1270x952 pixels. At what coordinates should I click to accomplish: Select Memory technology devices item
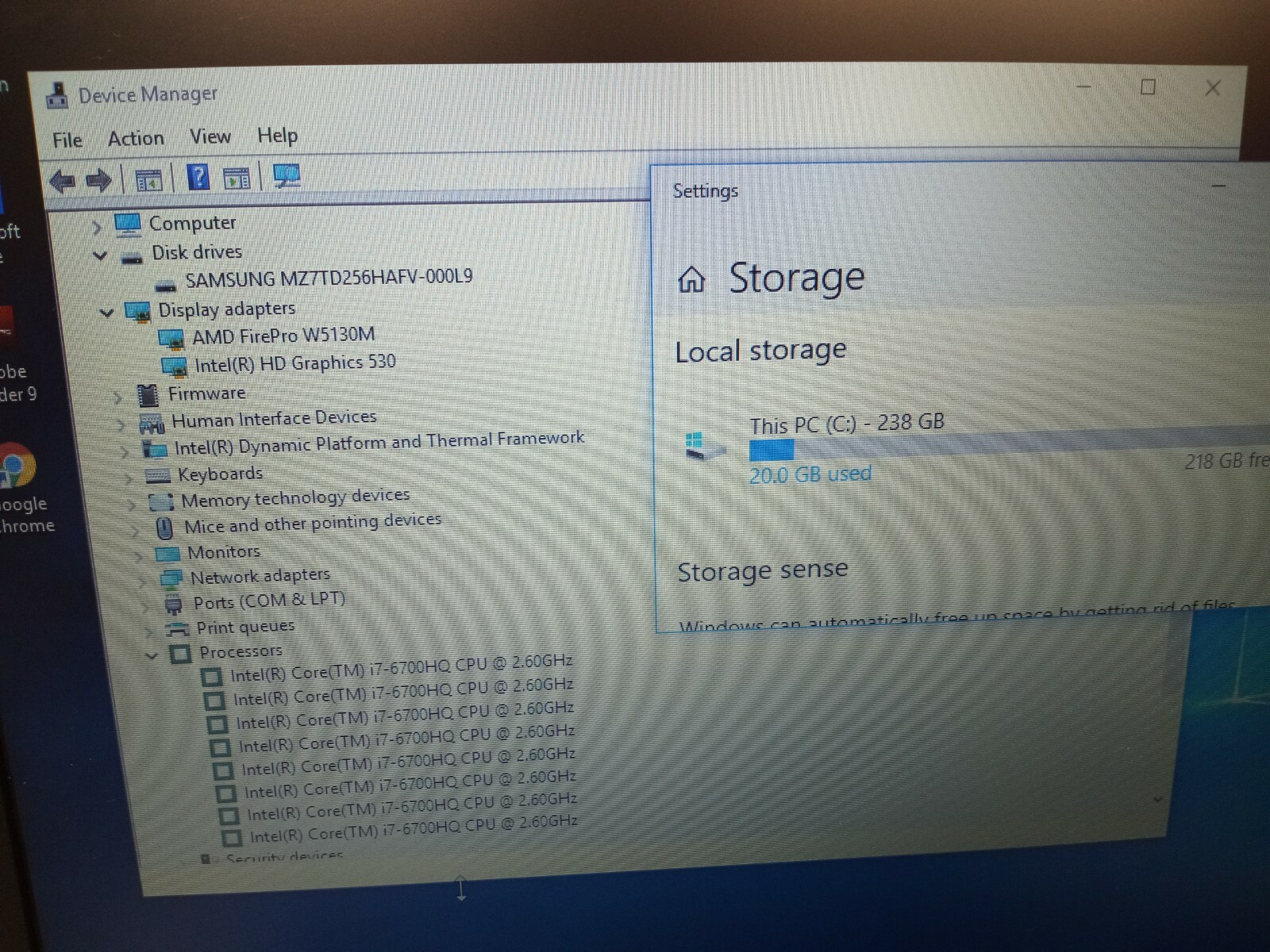pos(295,498)
